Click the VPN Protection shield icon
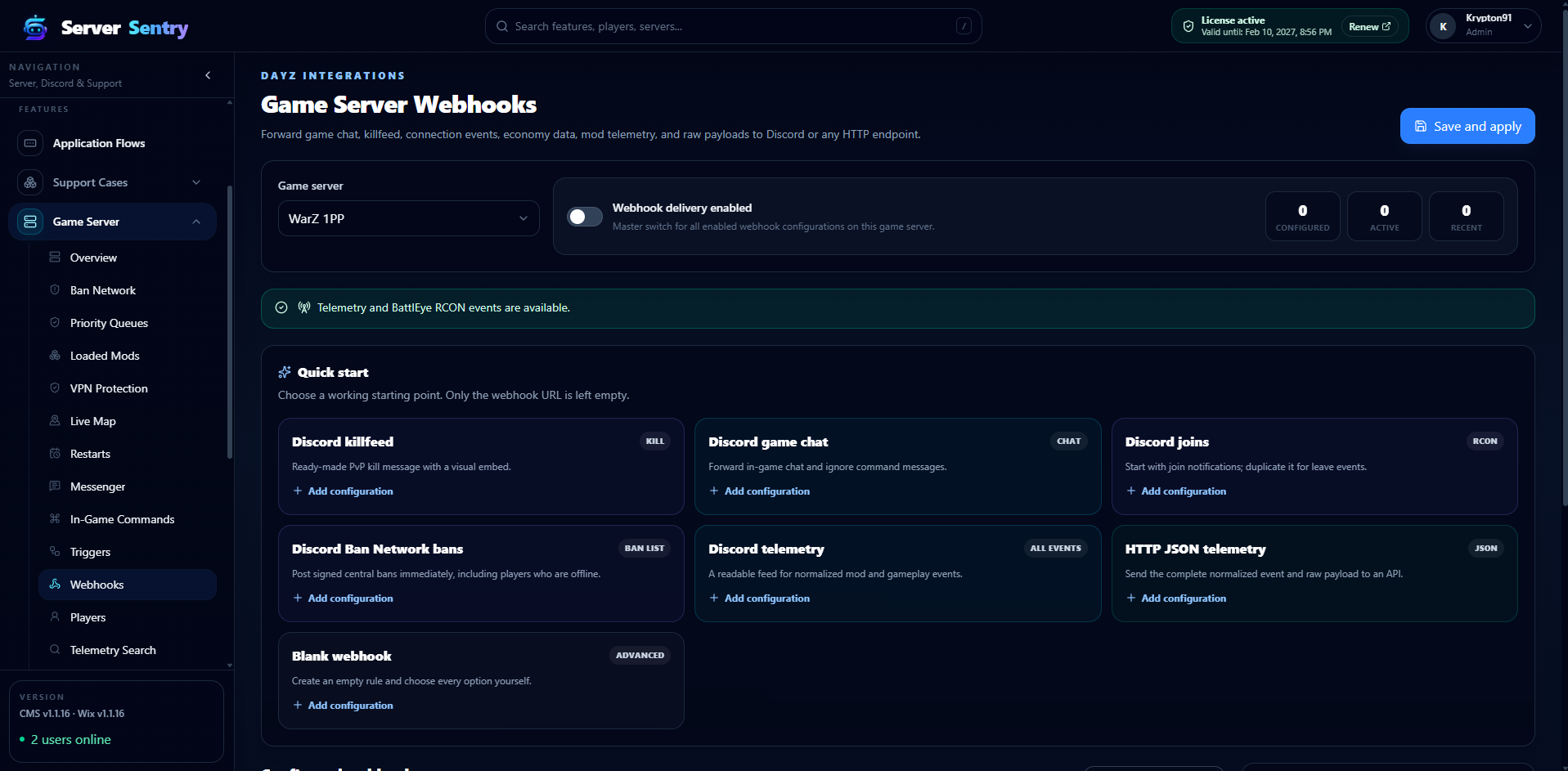Viewport: 1568px width, 771px height. tap(55, 388)
